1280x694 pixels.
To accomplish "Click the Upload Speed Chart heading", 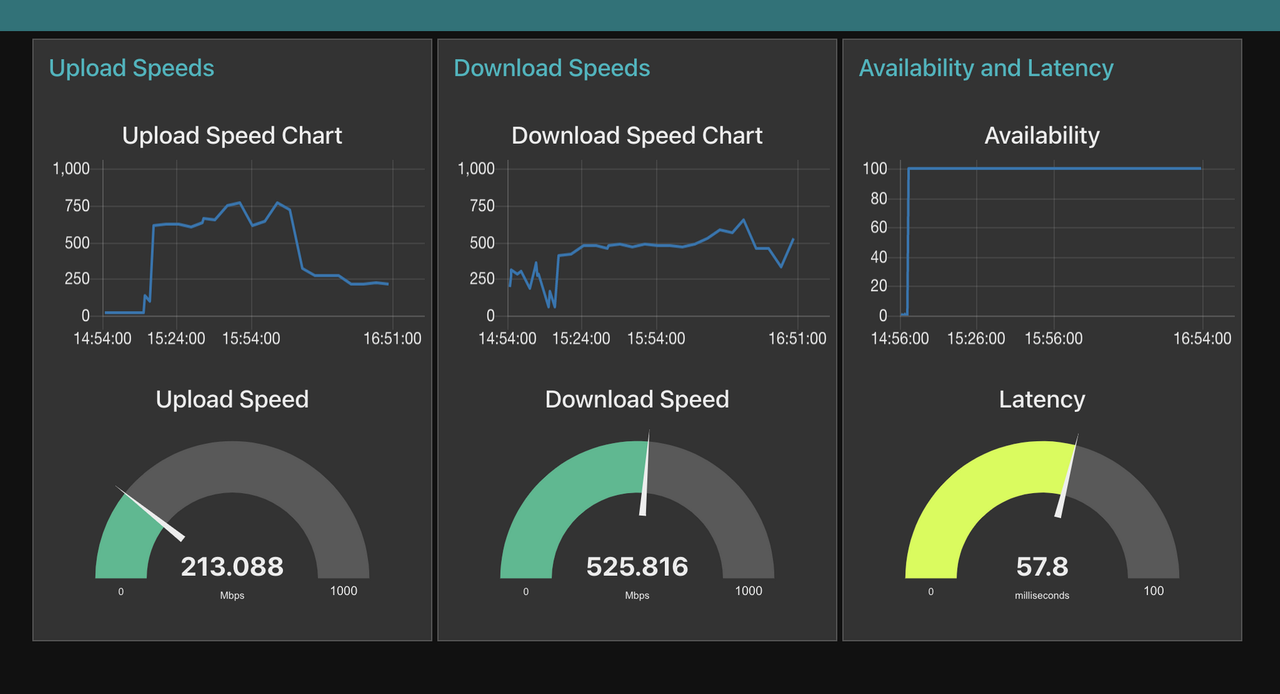I will pos(232,136).
